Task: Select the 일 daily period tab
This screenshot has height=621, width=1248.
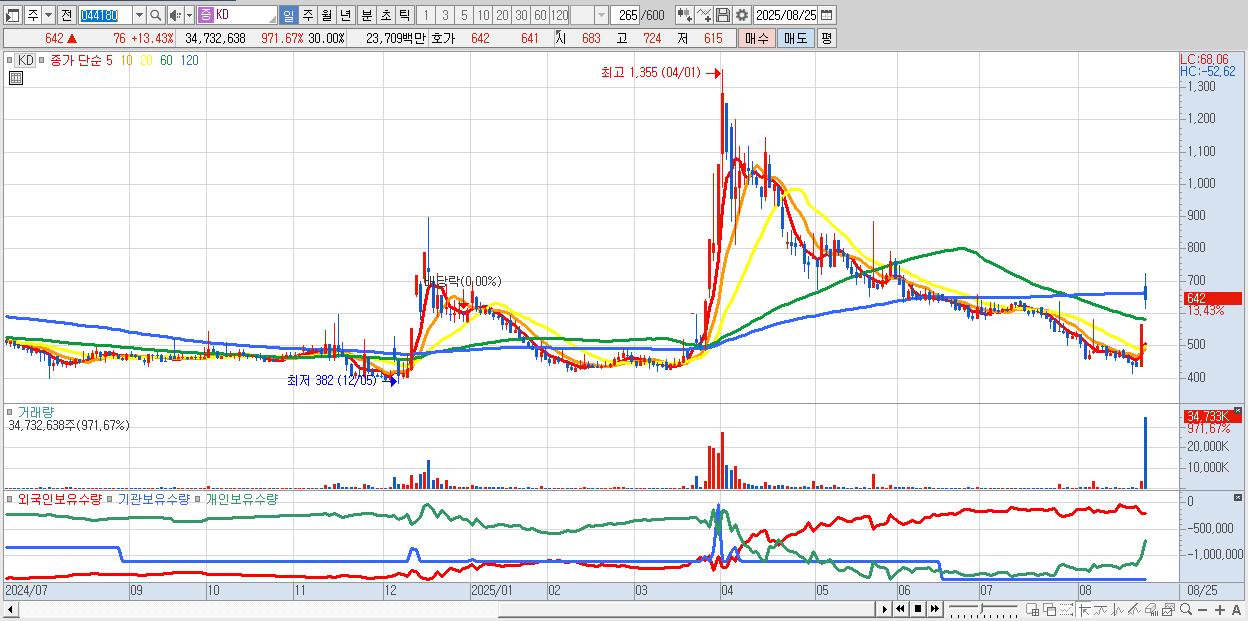Action: (288, 15)
